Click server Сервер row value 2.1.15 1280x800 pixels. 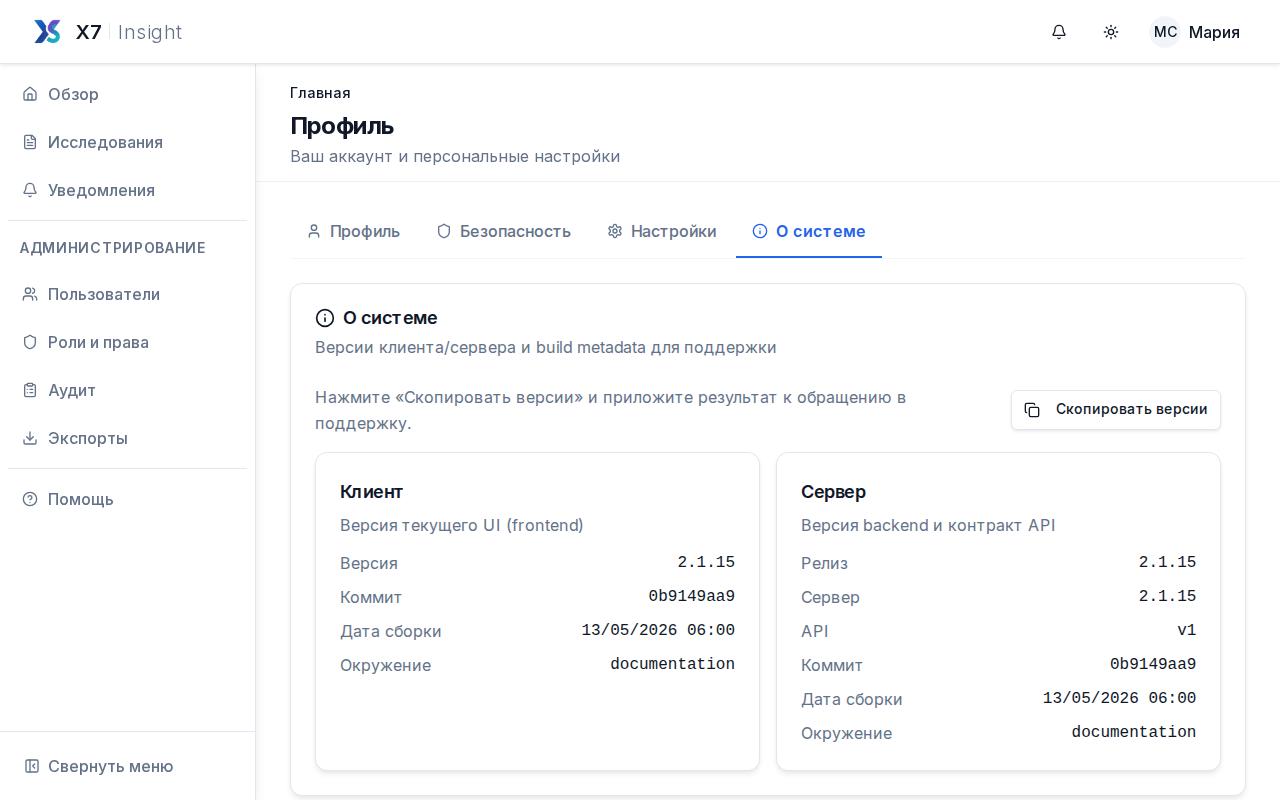point(1167,596)
